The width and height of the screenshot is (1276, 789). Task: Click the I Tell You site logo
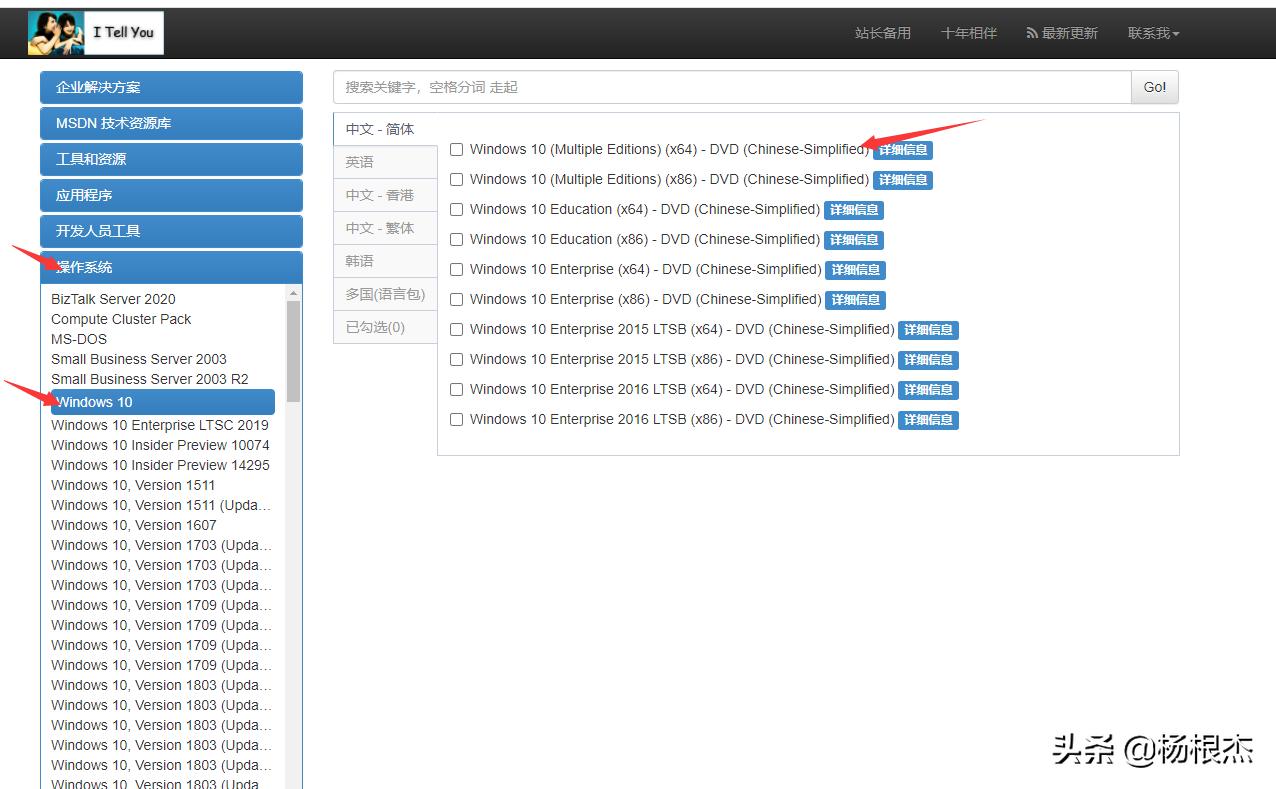pyautogui.click(x=95, y=31)
